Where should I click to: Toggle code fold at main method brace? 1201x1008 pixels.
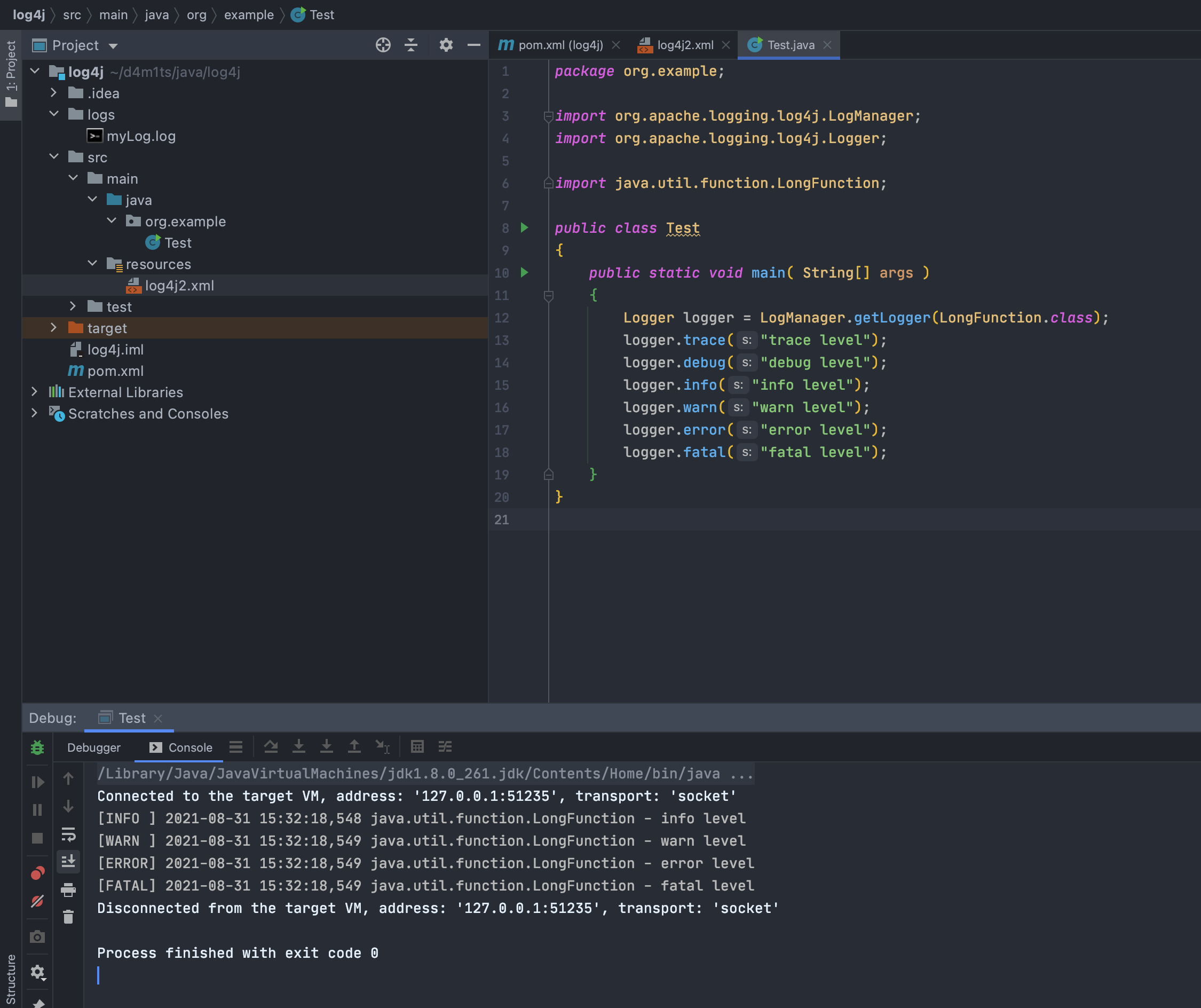pyautogui.click(x=548, y=296)
